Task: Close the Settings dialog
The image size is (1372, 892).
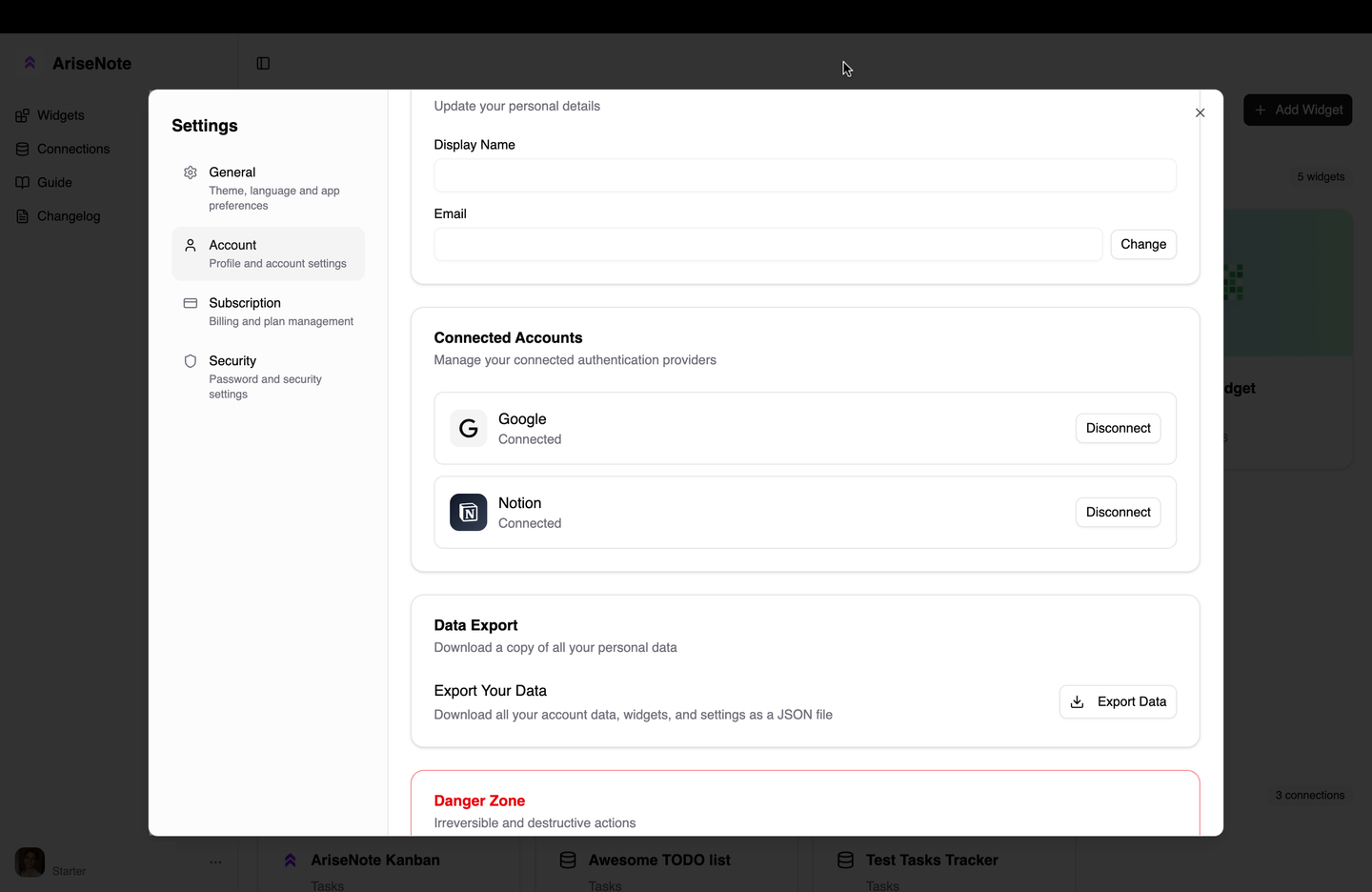Action: coord(1200,112)
